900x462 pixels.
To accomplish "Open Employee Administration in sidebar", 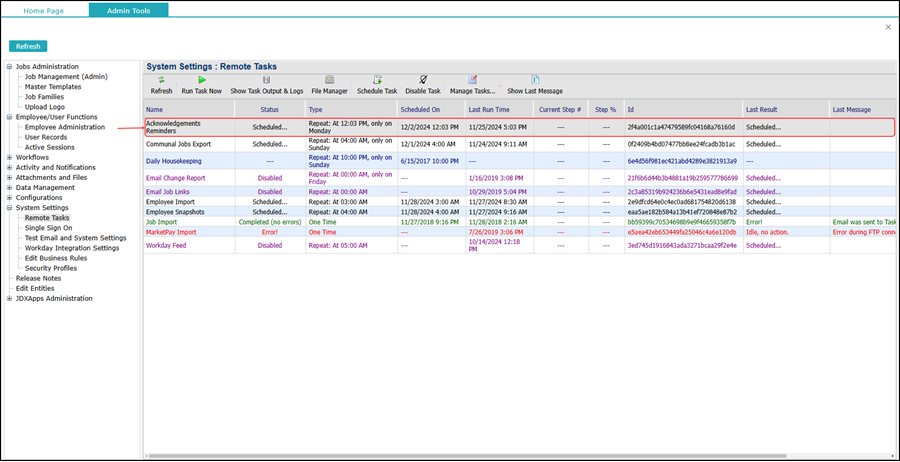I will coord(64,127).
